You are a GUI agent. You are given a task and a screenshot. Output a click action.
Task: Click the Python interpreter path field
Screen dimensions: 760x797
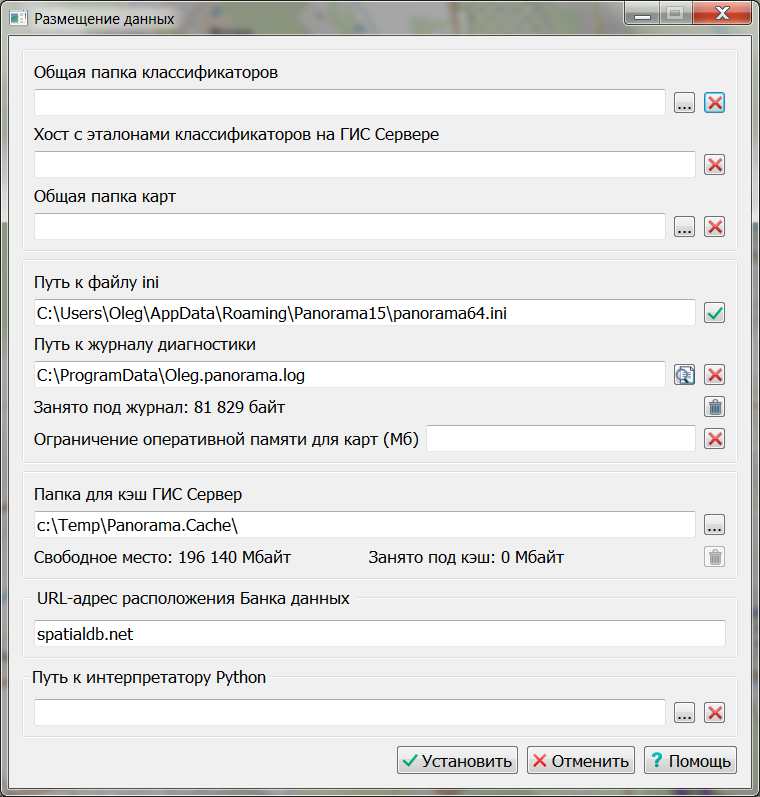[349, 713]
